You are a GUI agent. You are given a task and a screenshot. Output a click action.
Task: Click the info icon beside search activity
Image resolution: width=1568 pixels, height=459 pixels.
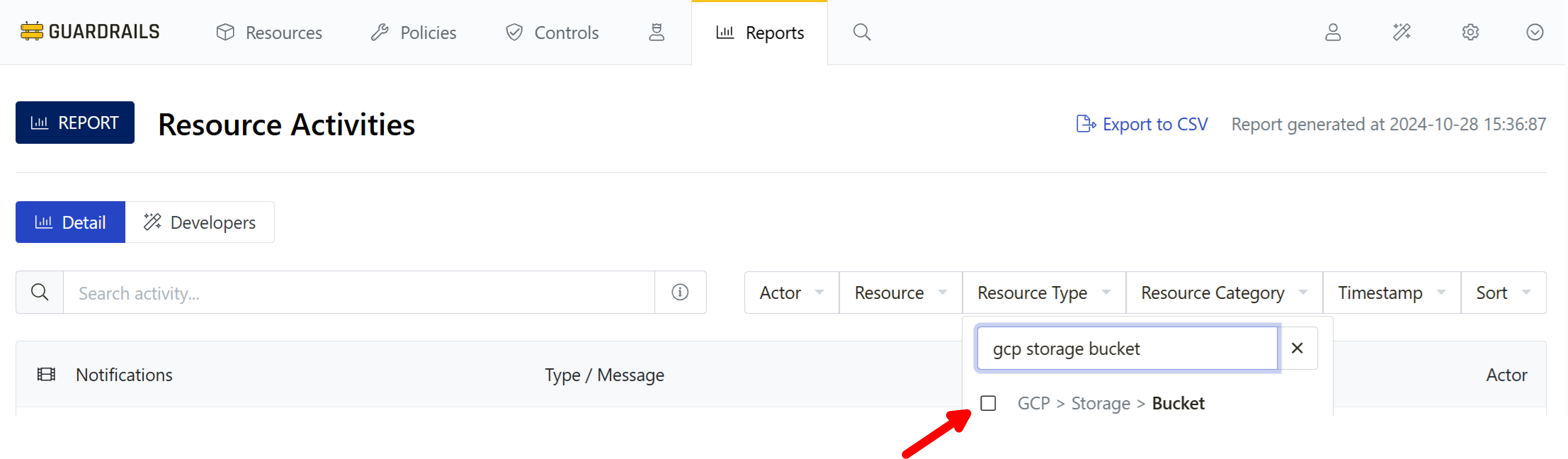pos(680,292)
